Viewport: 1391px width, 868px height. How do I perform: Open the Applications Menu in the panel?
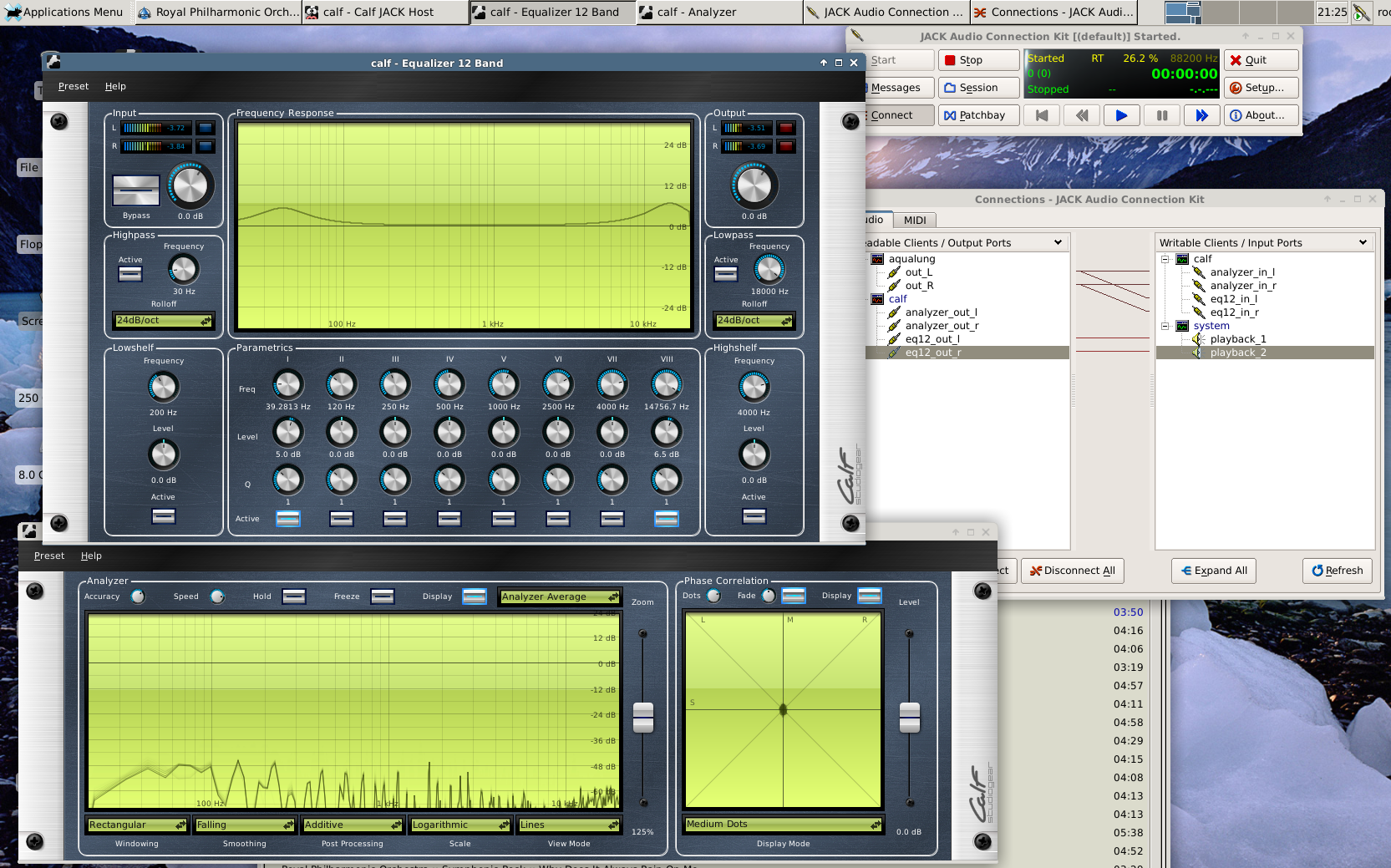(x=65, y=12)
